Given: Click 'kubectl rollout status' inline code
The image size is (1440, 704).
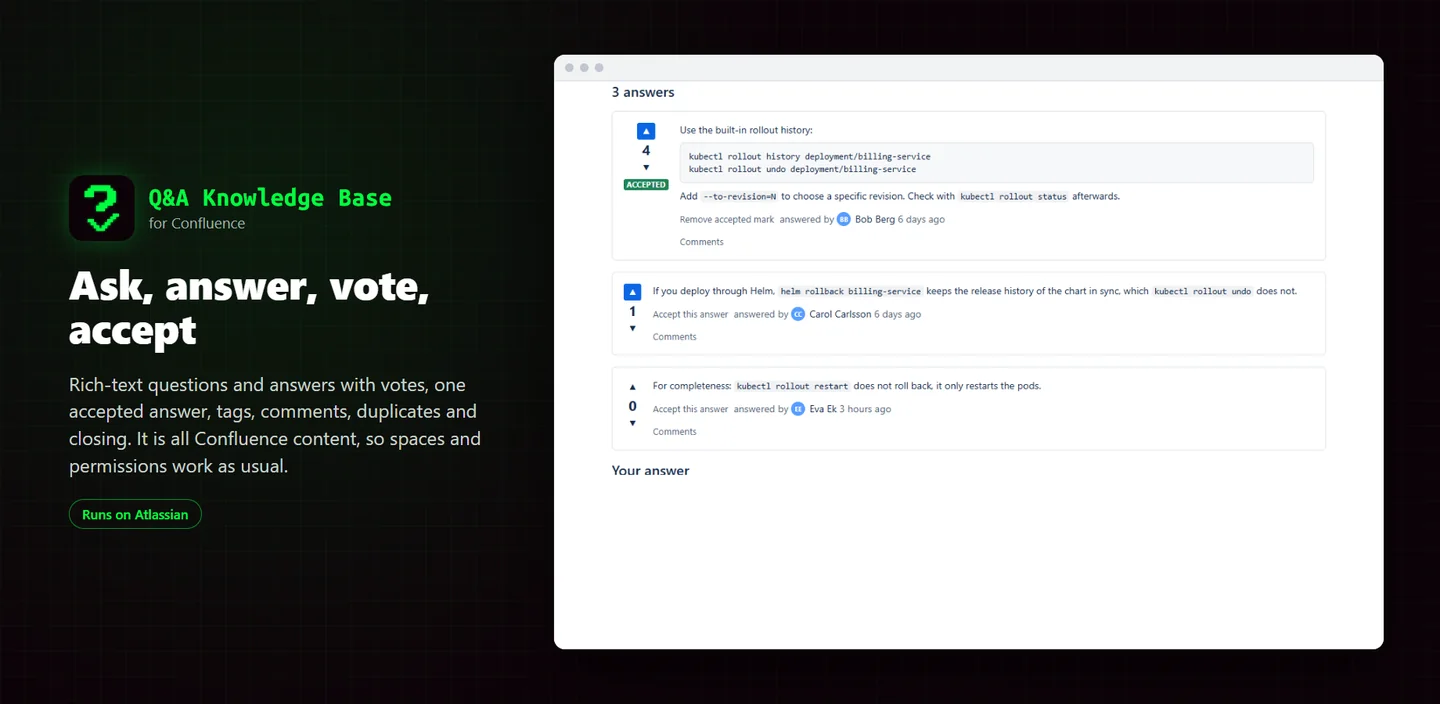Looking at the screenshot, I should click(x=1013, y=197).
